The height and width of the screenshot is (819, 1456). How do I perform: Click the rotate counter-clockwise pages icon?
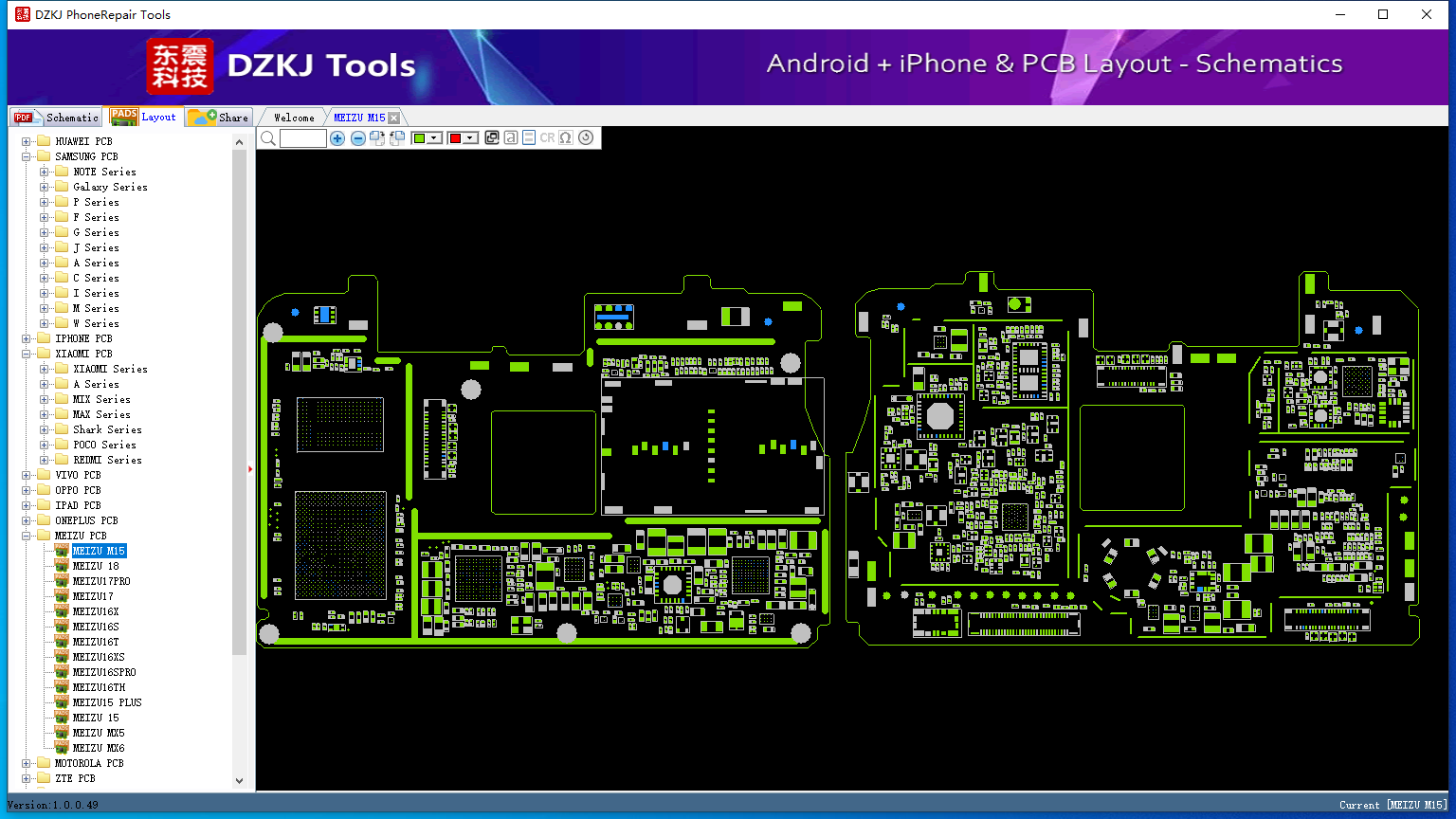point(397,138)
